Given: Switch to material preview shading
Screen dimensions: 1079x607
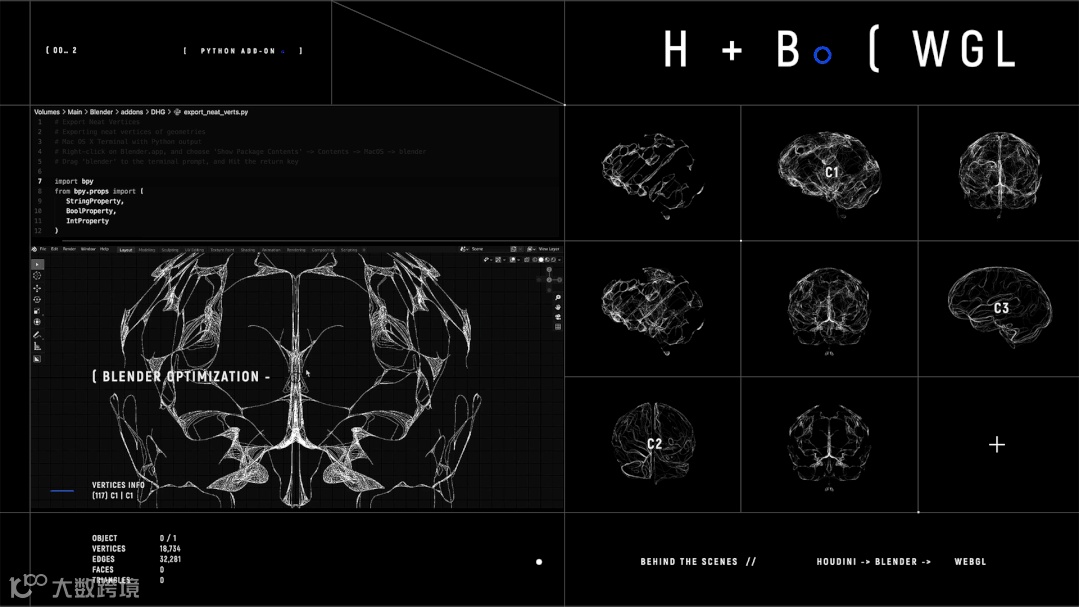Looking at the screenshot, I should coord(547,259).
